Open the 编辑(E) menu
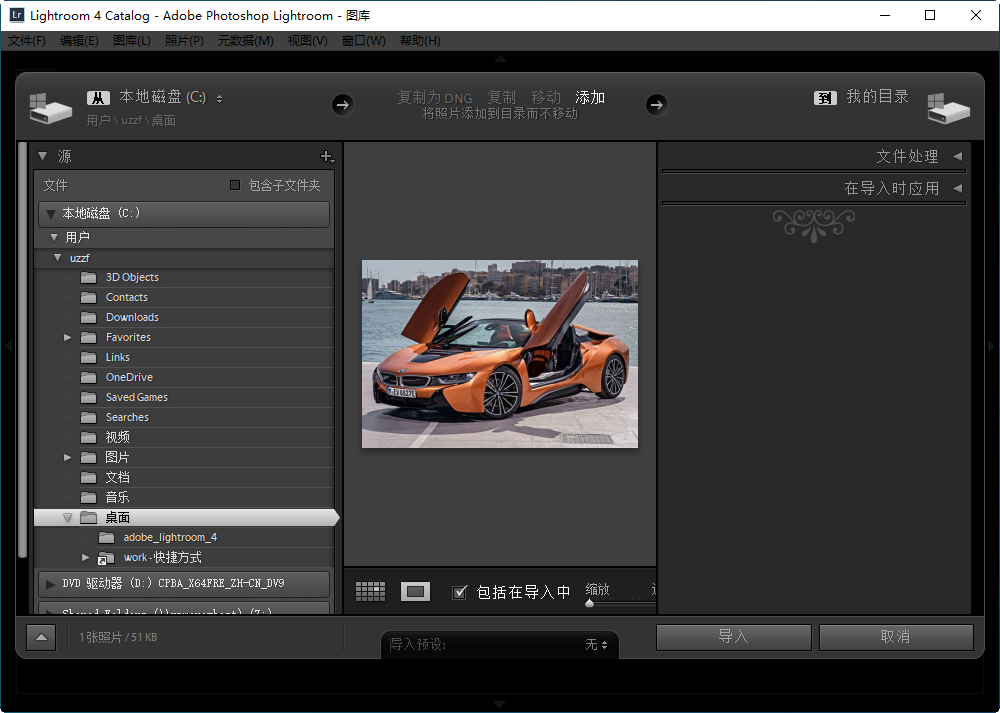1000x713 pixels. [79, 41]
